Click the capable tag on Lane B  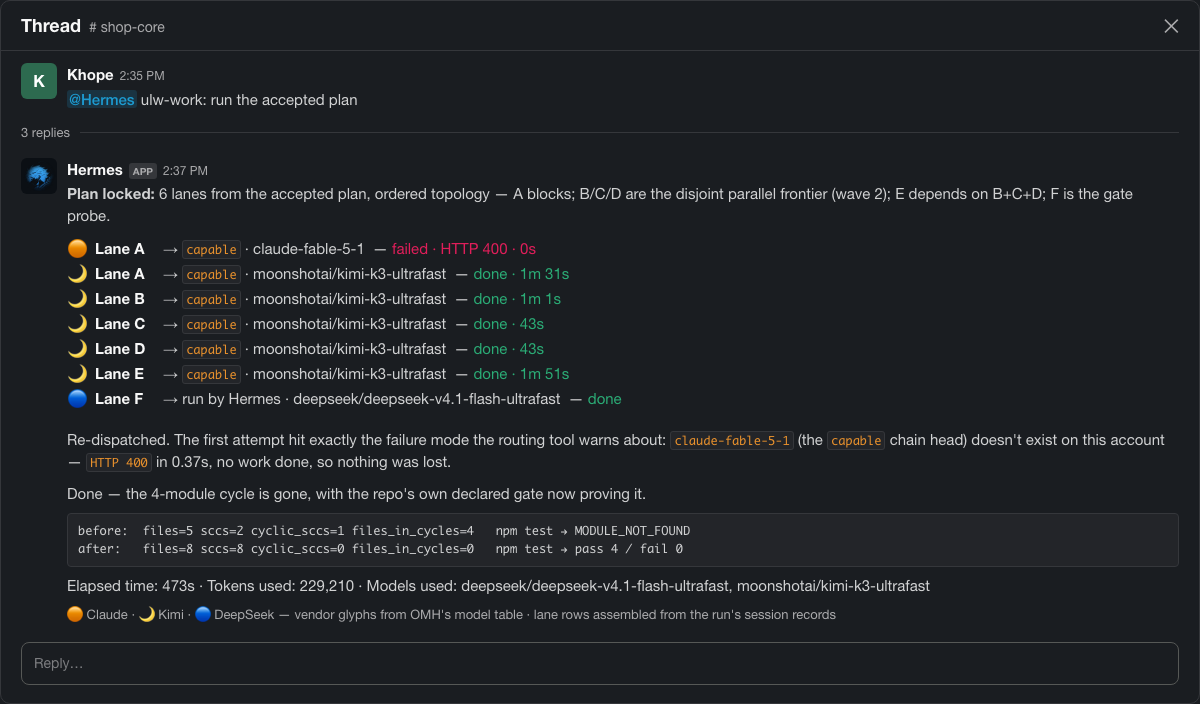(x=211, y=299)
